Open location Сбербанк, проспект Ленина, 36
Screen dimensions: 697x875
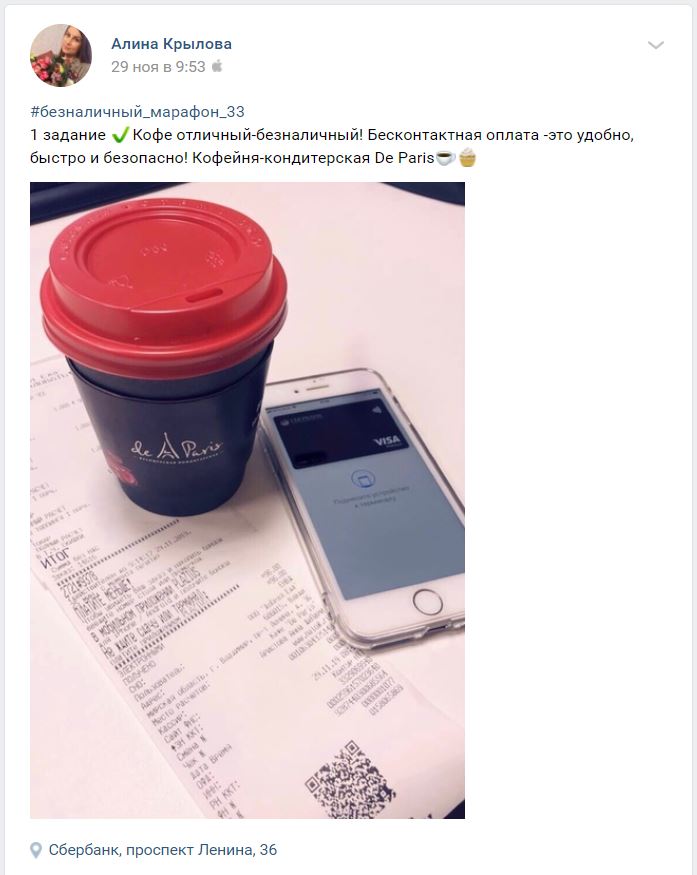[162, 850]
